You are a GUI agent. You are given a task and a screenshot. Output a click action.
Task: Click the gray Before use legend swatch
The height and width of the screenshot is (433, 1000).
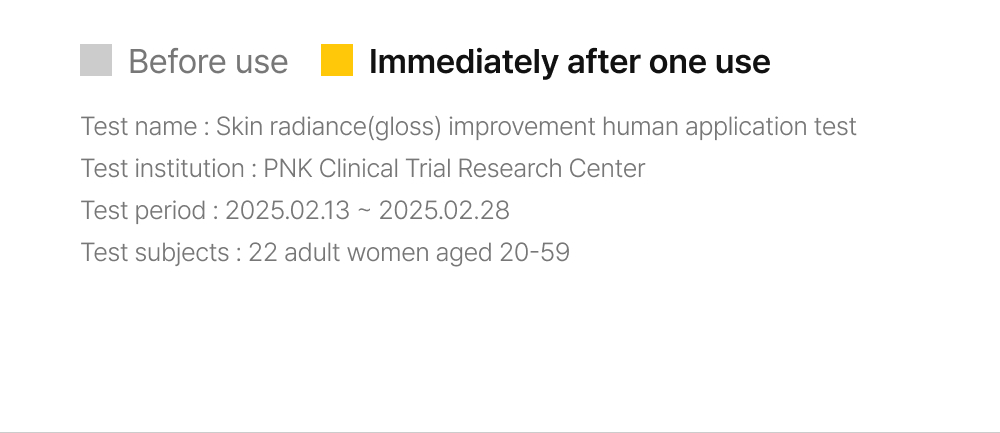tap(96, 61)
